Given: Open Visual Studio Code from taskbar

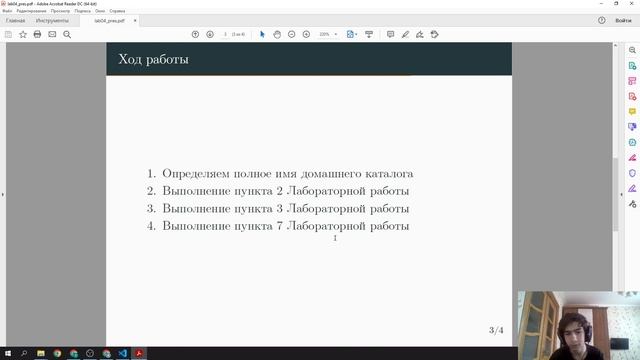Looking at the screenshot, I should click(x=122, y=353).
